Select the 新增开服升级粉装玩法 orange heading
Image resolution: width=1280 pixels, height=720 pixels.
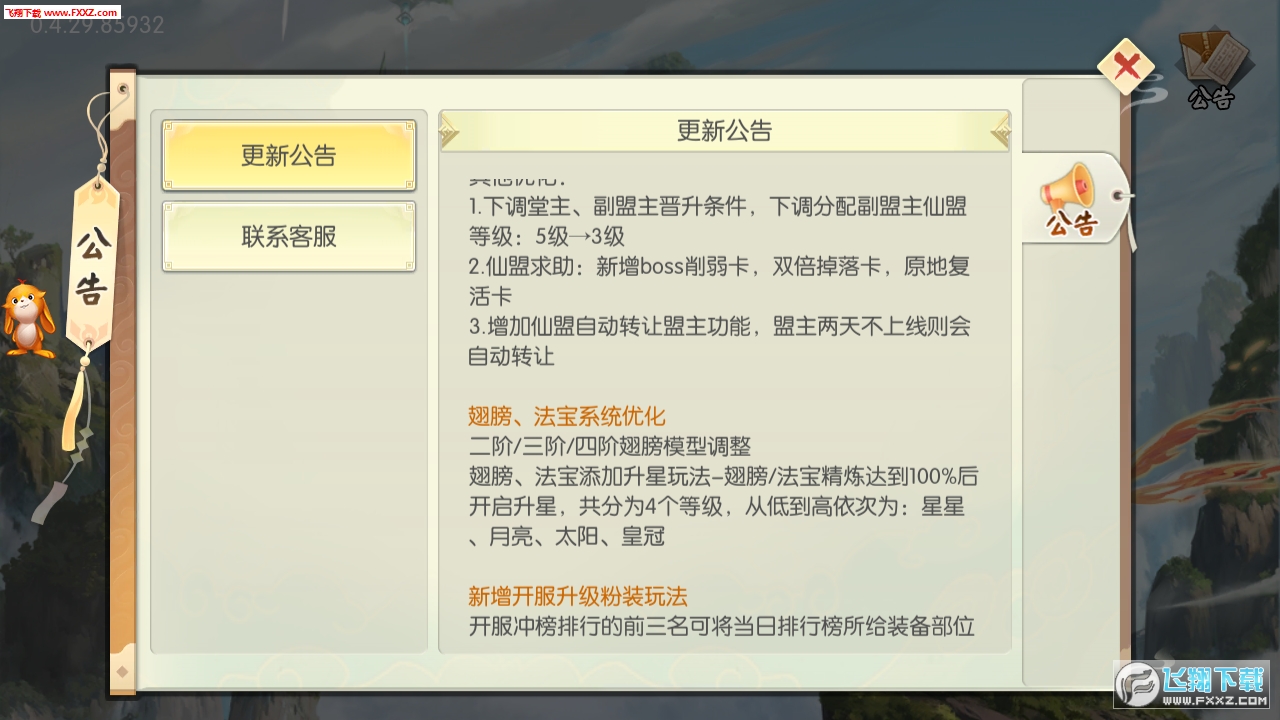(578, 597)
